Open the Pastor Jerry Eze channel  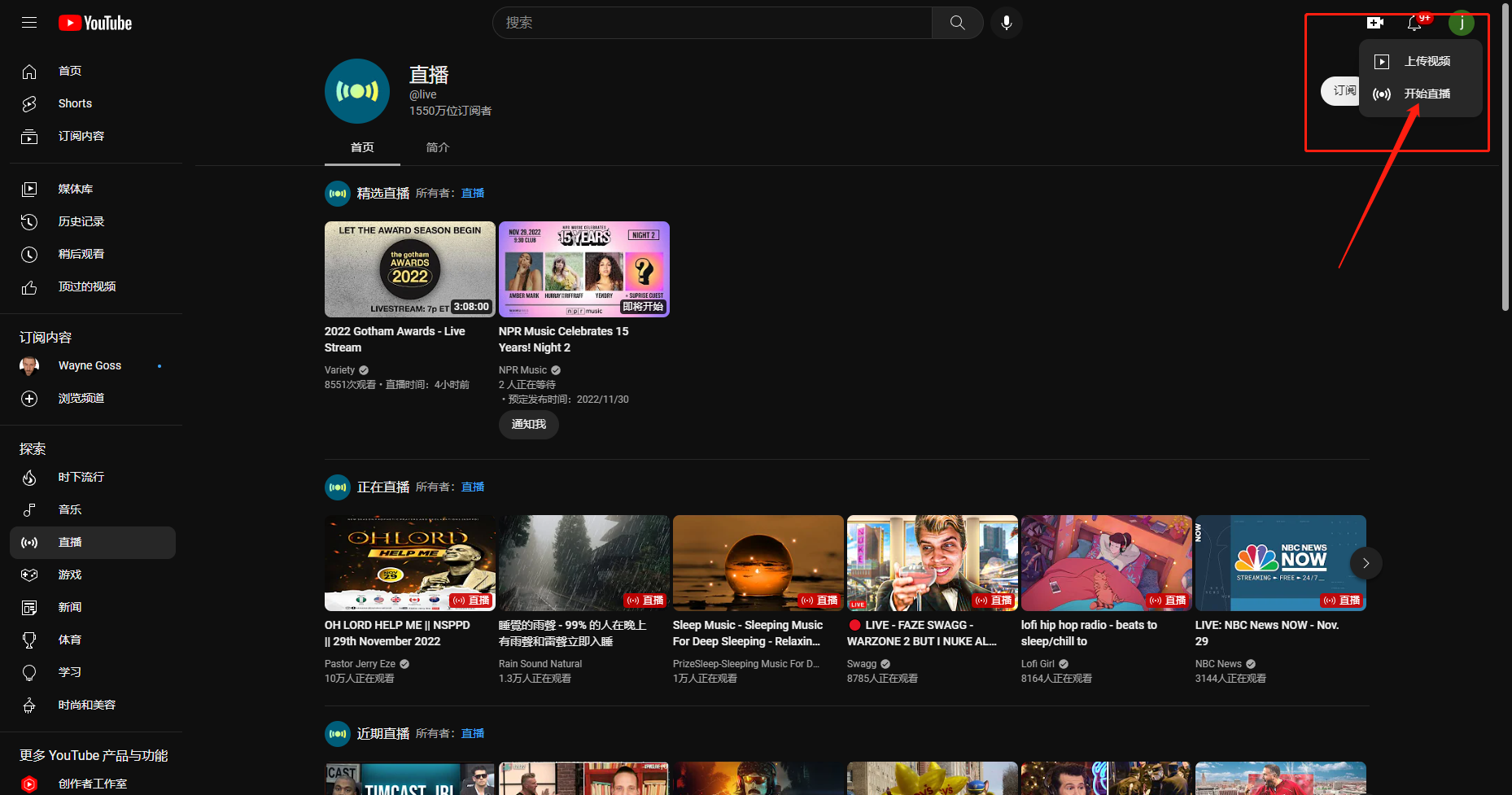(360, 664)
